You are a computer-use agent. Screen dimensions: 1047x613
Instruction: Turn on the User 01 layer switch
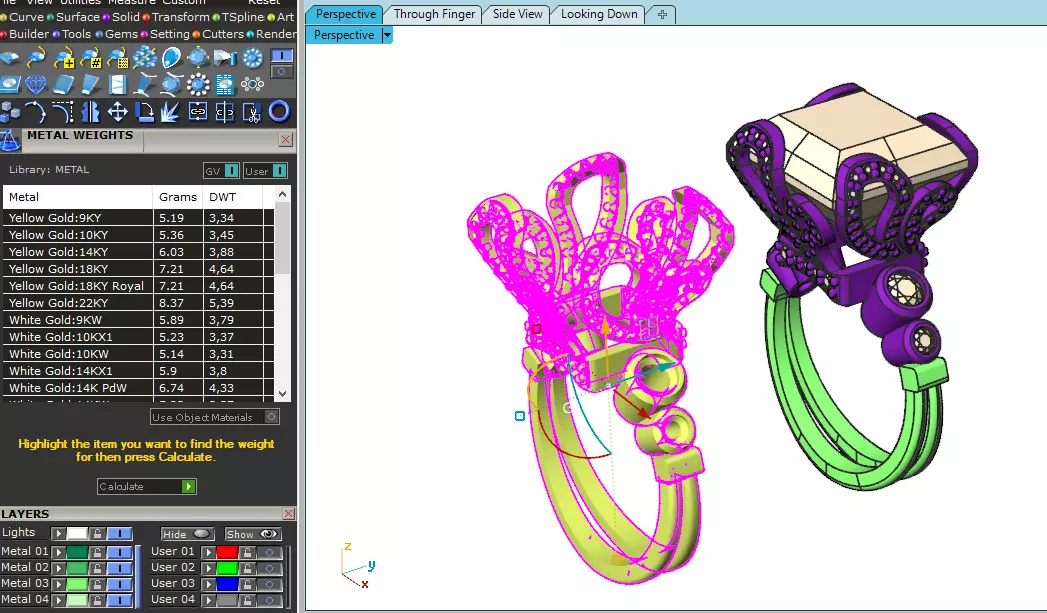point(270,552)
